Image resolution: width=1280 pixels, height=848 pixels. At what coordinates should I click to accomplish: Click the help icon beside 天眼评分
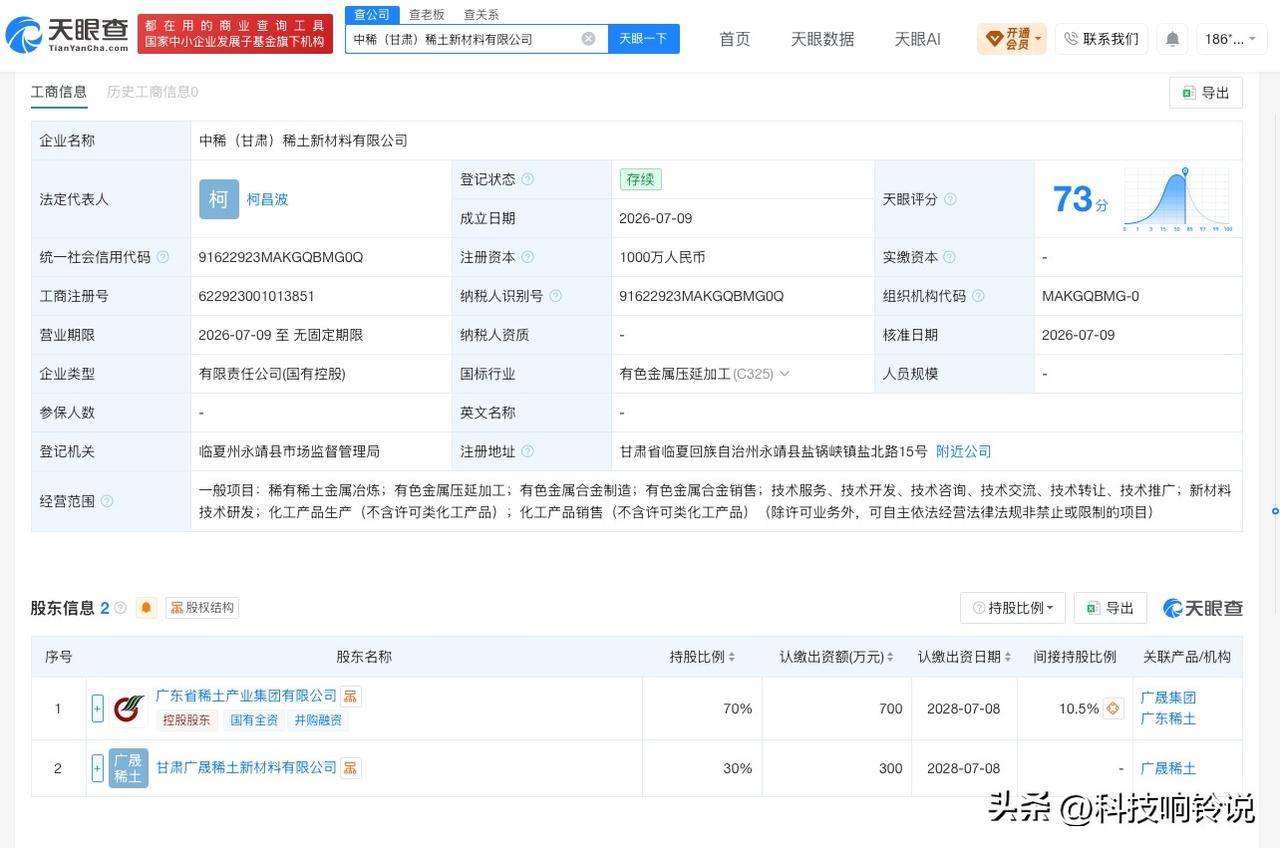(x=950, y=199)
